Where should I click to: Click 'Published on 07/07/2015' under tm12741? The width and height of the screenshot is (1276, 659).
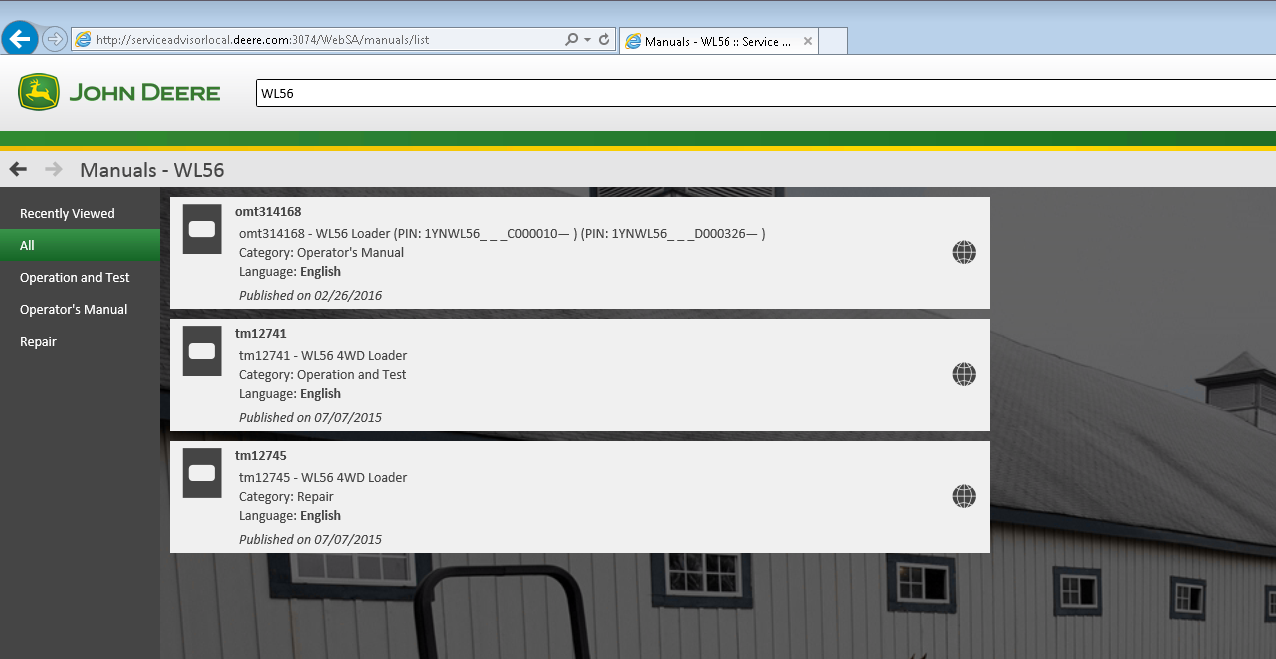coord(310,417)
